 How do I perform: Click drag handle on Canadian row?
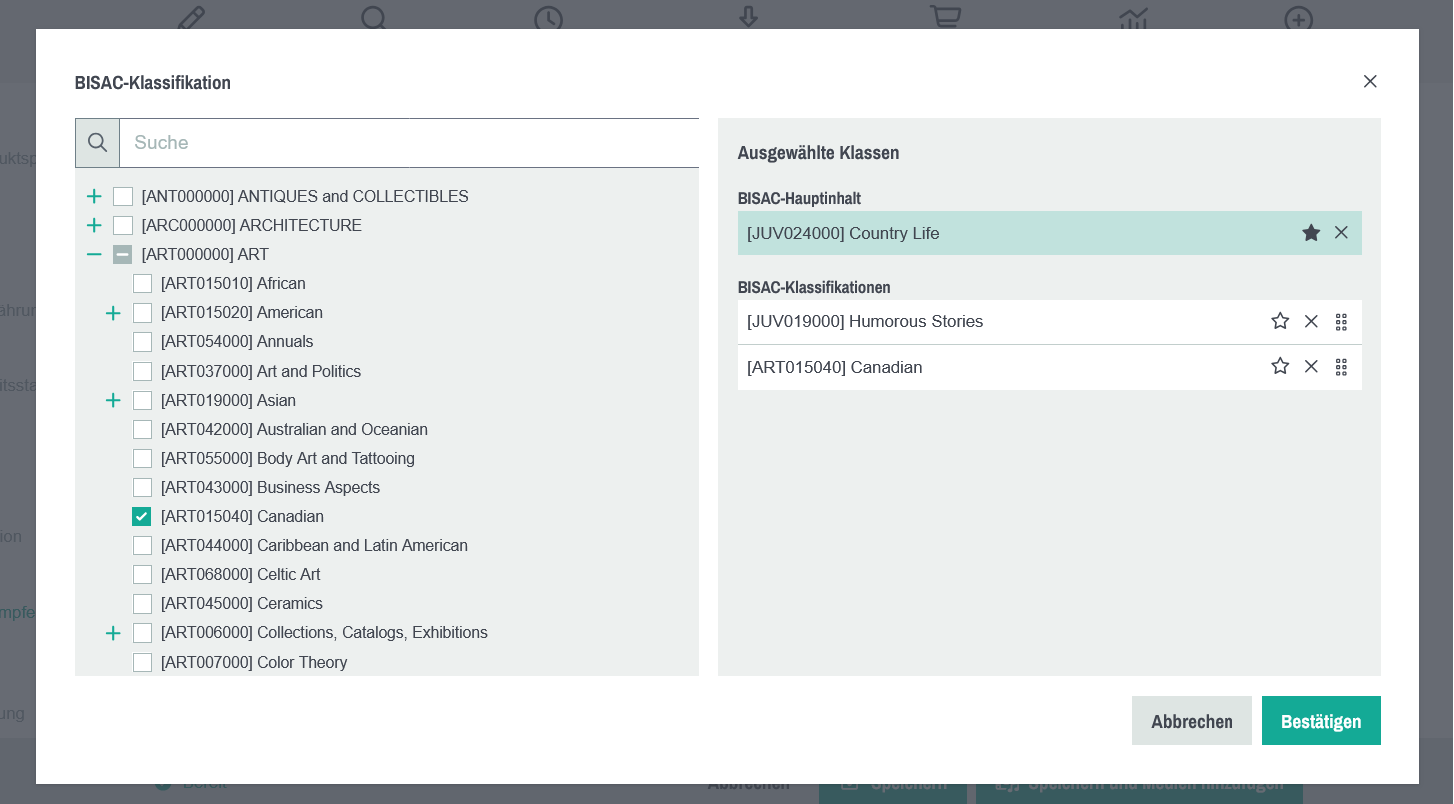click(1341, 367)
